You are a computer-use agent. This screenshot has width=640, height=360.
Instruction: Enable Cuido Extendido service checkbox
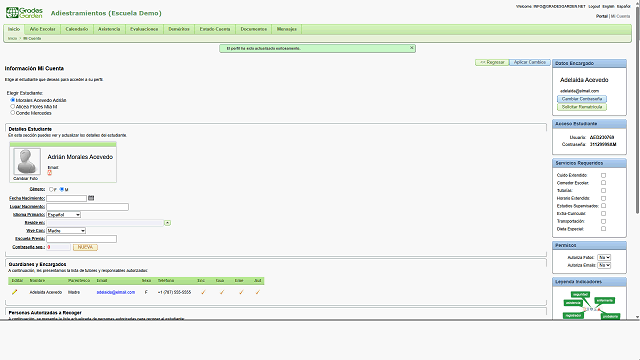coord(603,175)
